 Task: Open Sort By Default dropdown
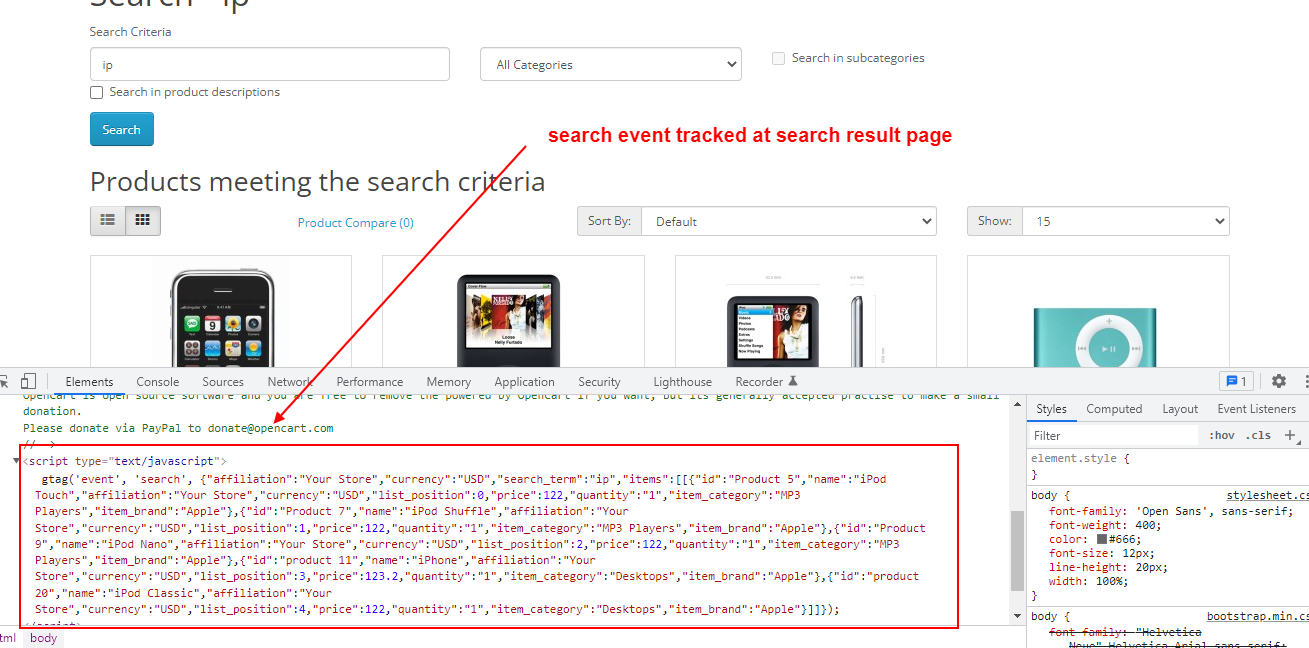[788, 221]
